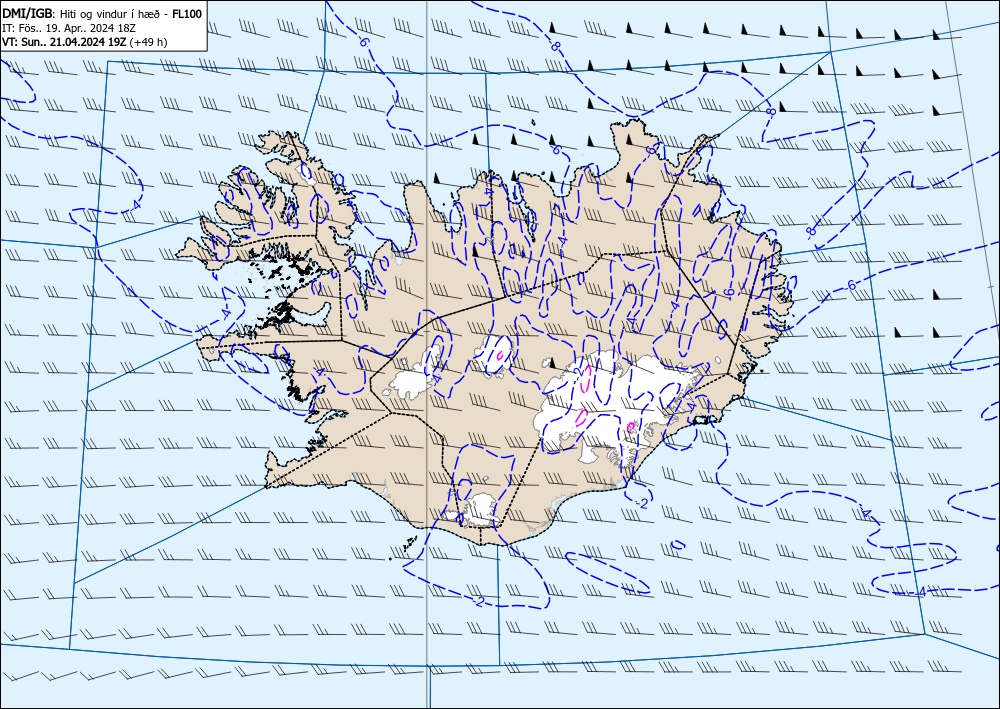
Task: Click the small Vestmannaeyjar islands off the south coast
Action: (x=408, y=543)
